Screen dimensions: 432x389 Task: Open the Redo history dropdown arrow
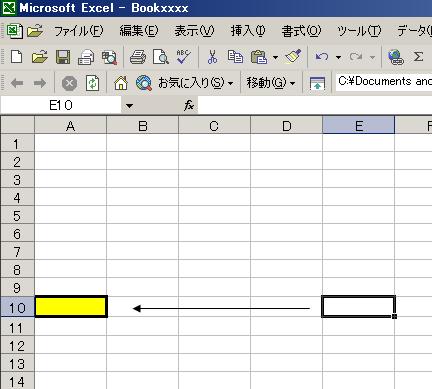pos(372,57)
